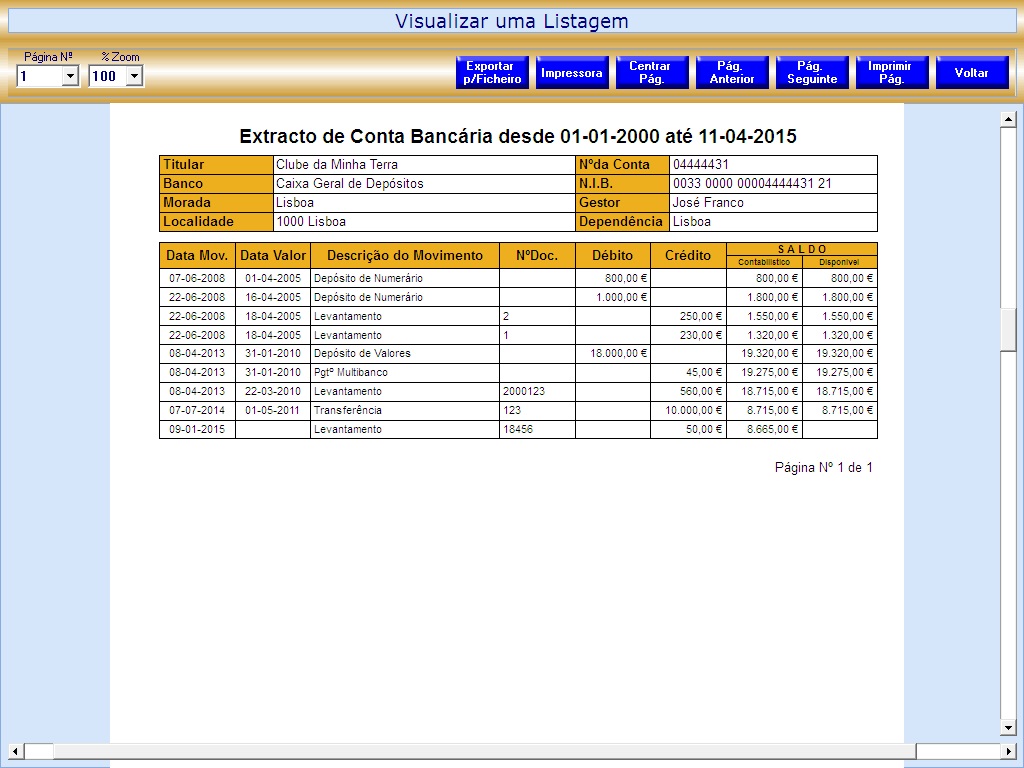Open the Impressora printer settings
1024x768 pixels.
(572, 73)
